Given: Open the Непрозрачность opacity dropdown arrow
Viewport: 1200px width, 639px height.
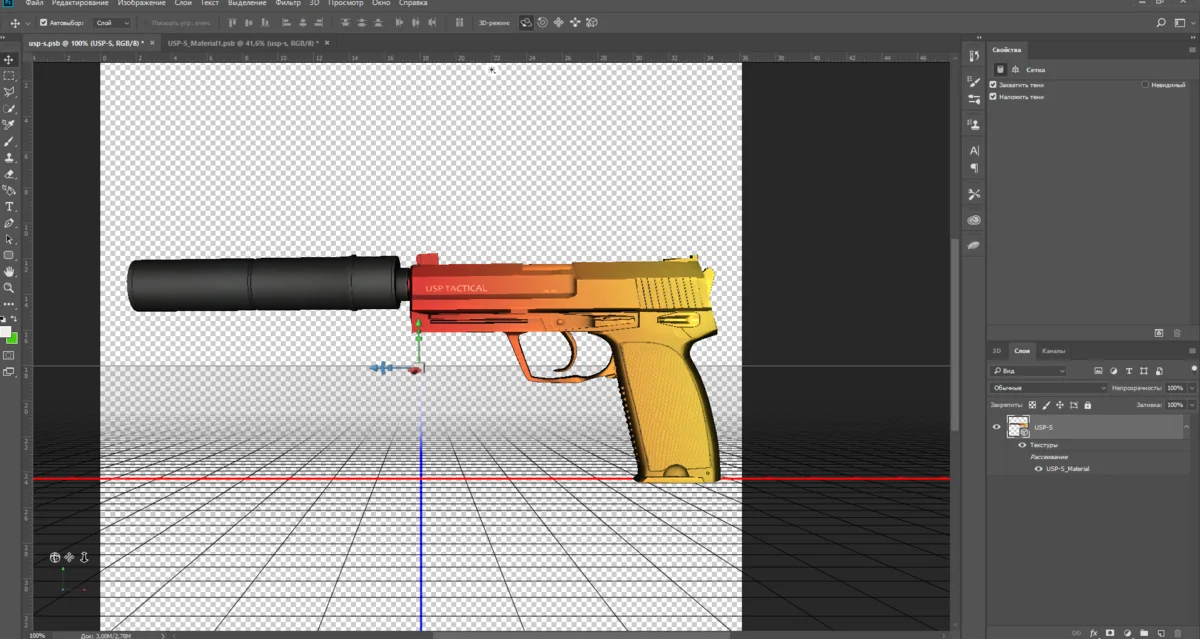Looking at the screenshot, I should click(x=1193, y=388).
